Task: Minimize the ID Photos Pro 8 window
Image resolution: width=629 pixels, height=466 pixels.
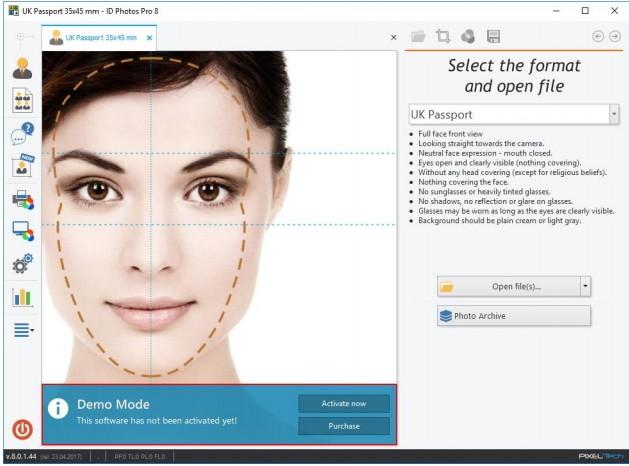Action: 556,11
